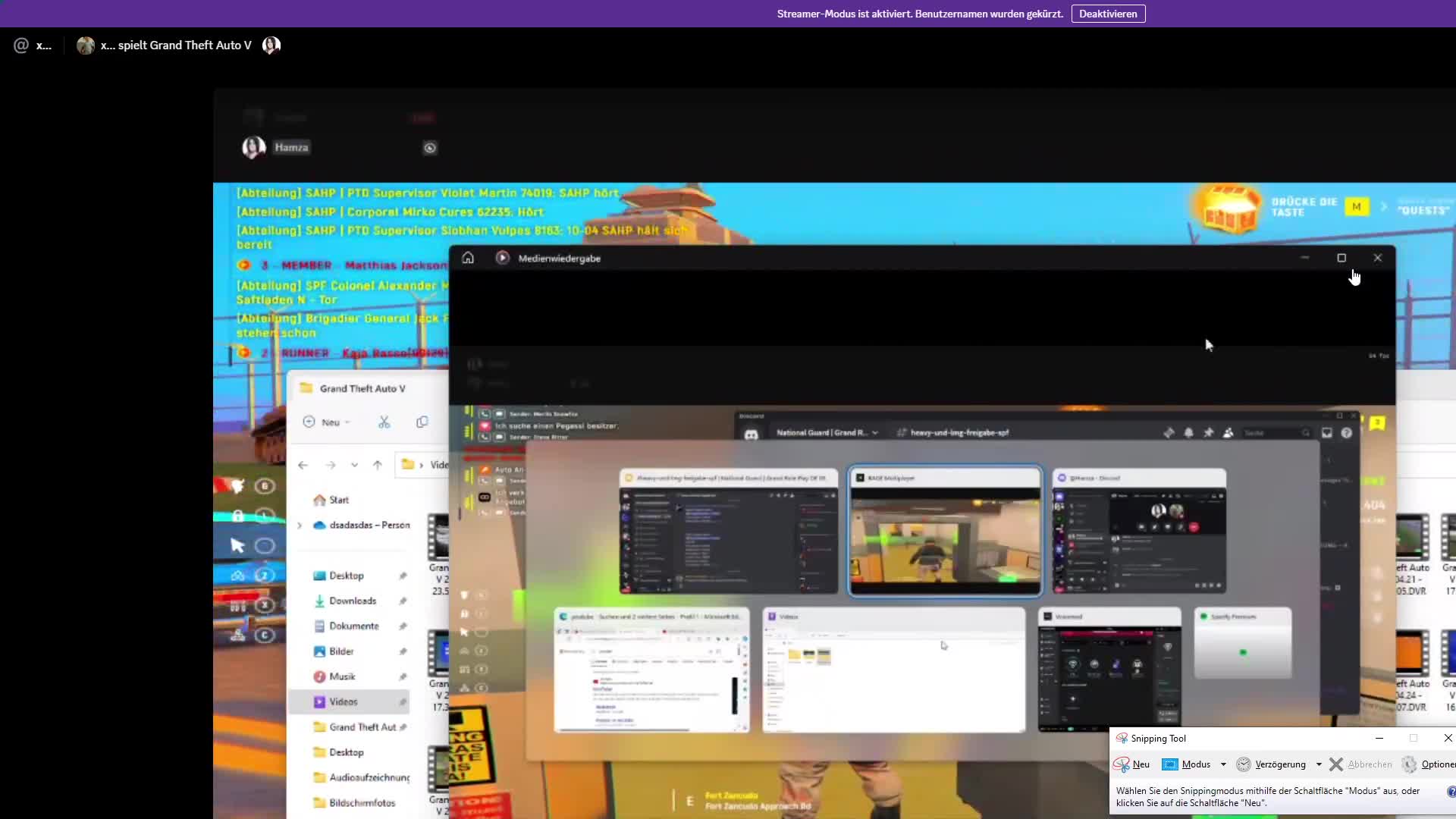Click Abbrechen in the Snipping Tool
This screenshot has width=1456, height=819.
[1360, 764]
